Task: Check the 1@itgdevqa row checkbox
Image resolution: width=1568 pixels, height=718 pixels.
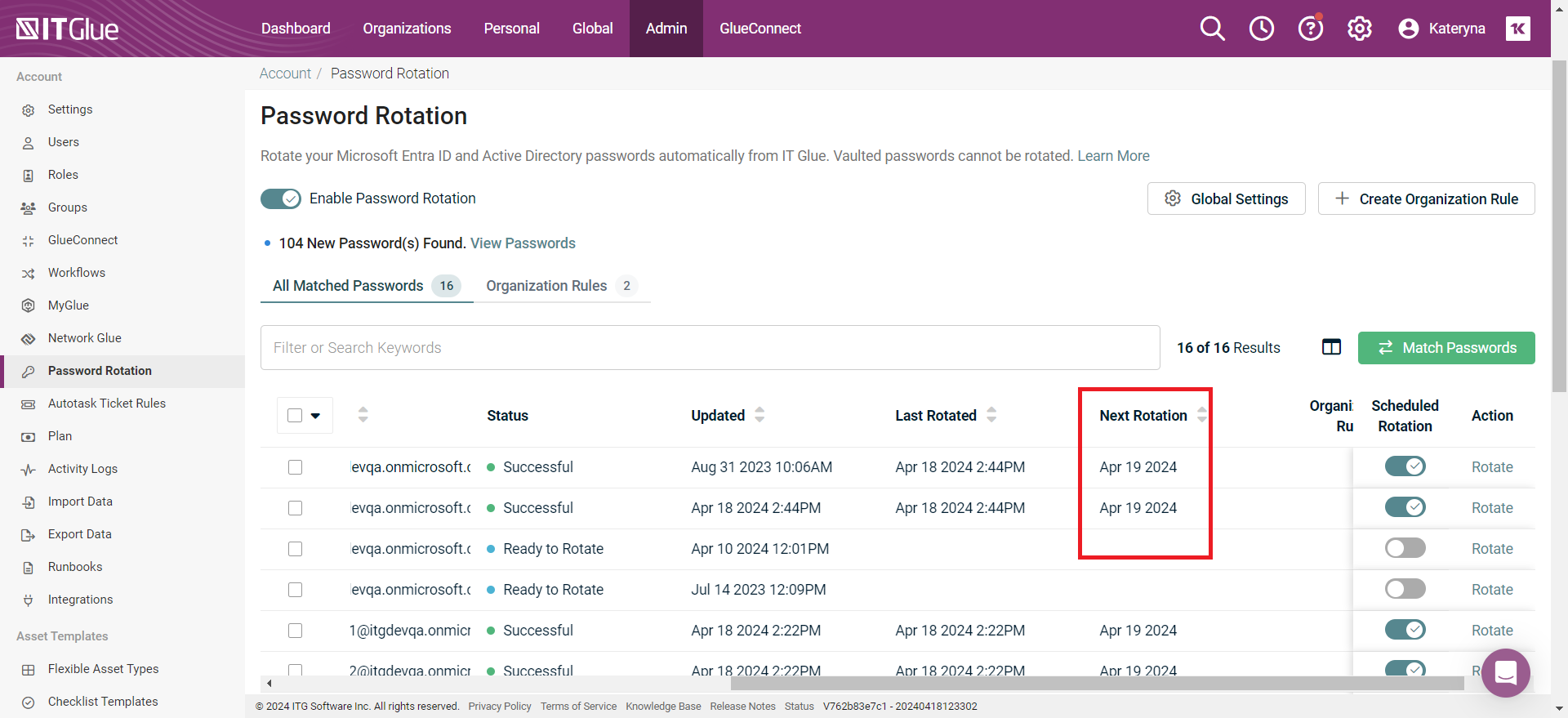Action: [x=295, y=631]
